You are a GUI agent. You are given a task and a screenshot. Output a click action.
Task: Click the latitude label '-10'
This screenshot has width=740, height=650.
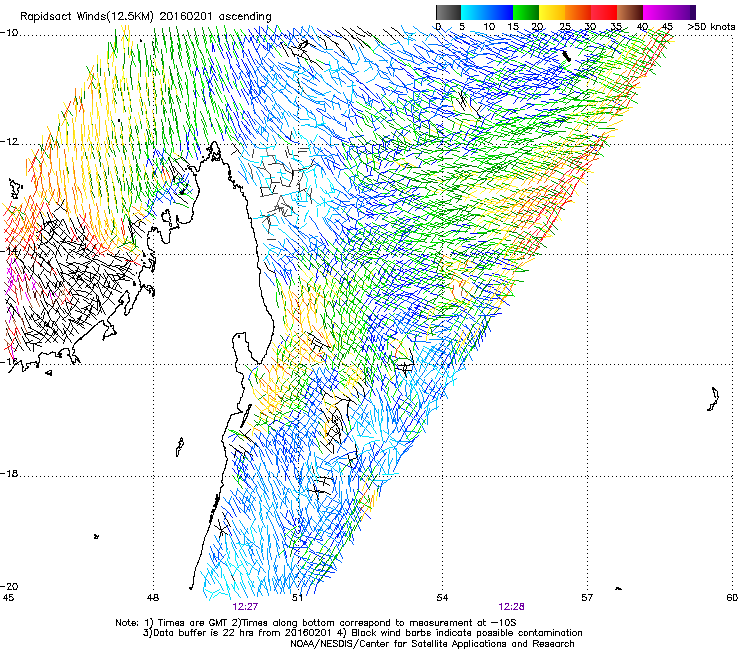[9, 33]
